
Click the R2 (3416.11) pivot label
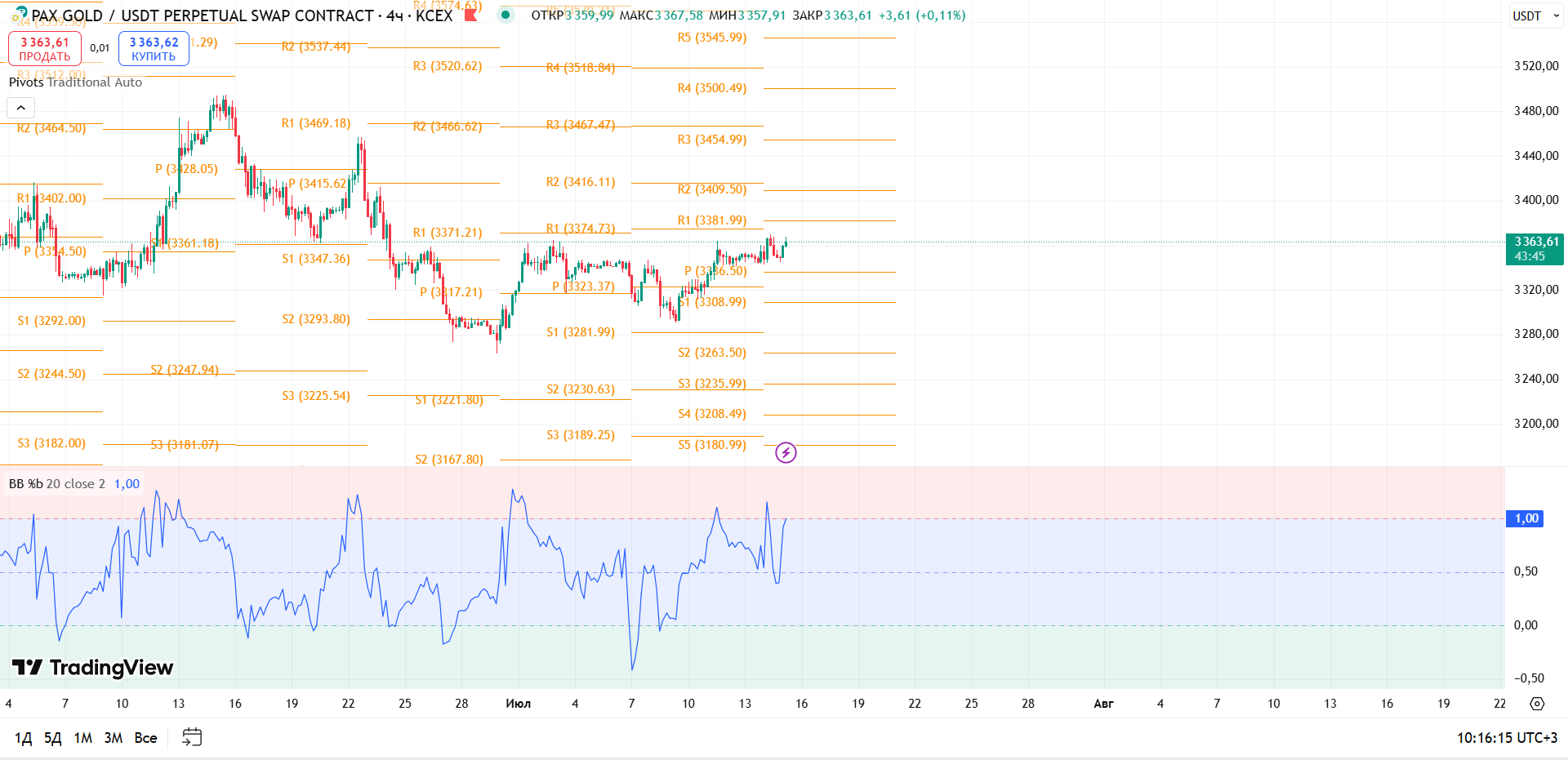[x=581, y=182]
